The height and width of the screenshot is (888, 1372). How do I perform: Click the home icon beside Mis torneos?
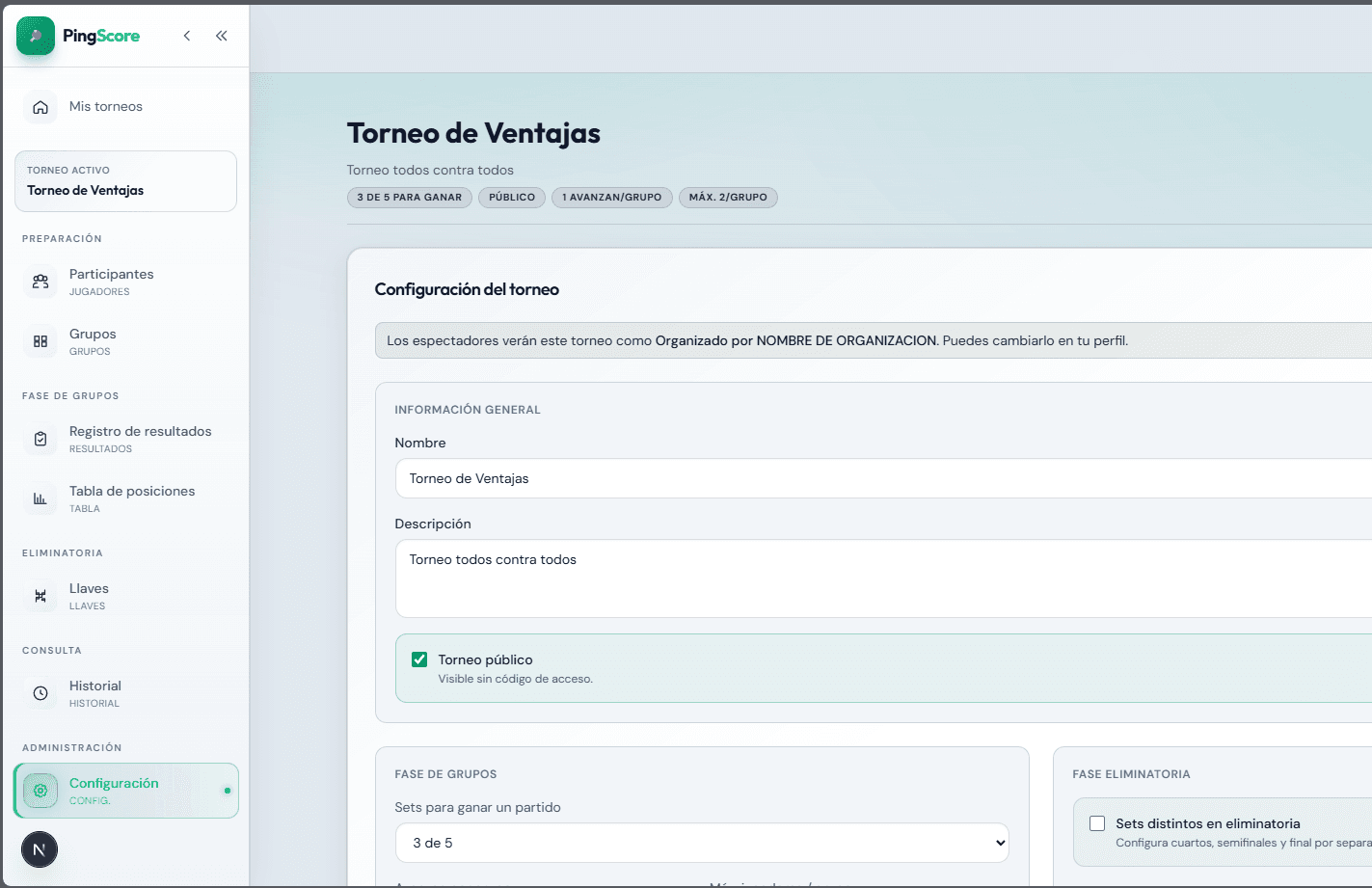coord(40,107)
